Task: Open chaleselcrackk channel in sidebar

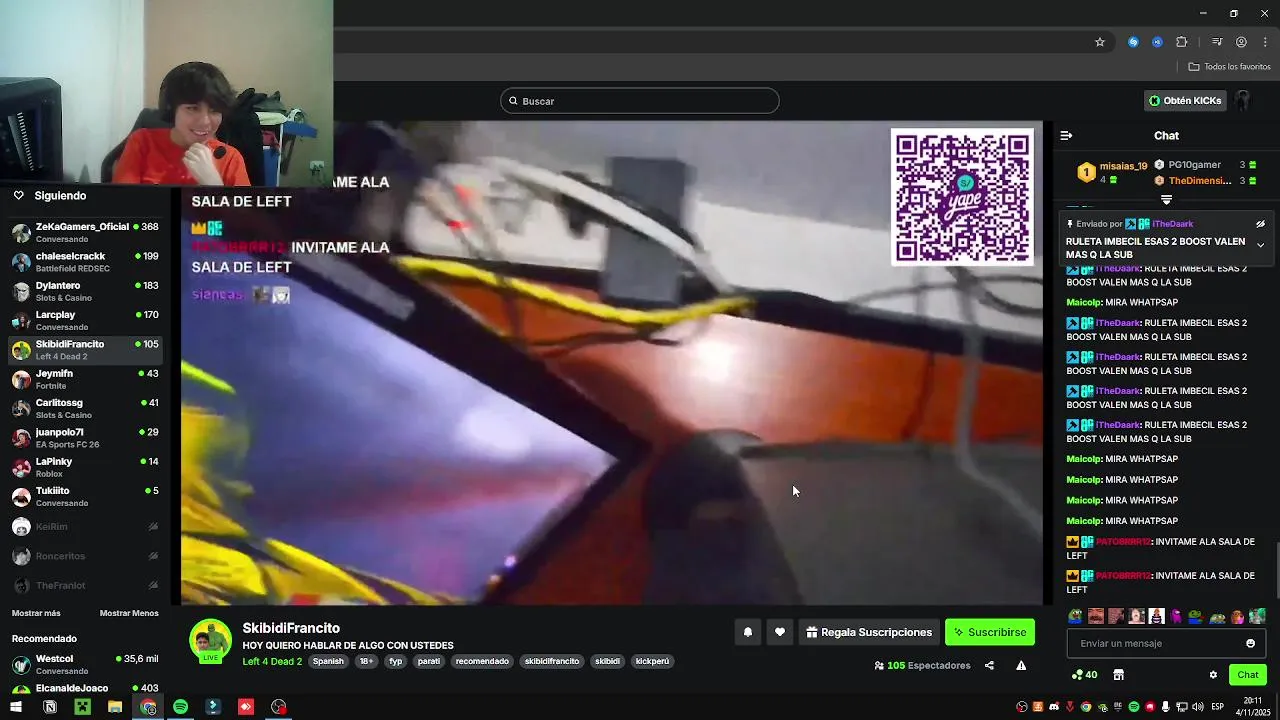Action: [x=85, y=262]
